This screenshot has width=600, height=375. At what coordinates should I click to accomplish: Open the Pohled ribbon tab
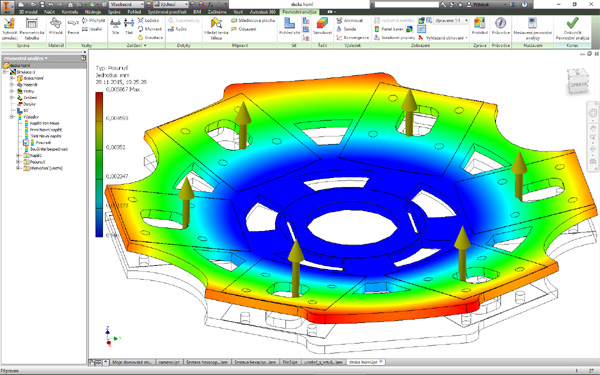134,12
